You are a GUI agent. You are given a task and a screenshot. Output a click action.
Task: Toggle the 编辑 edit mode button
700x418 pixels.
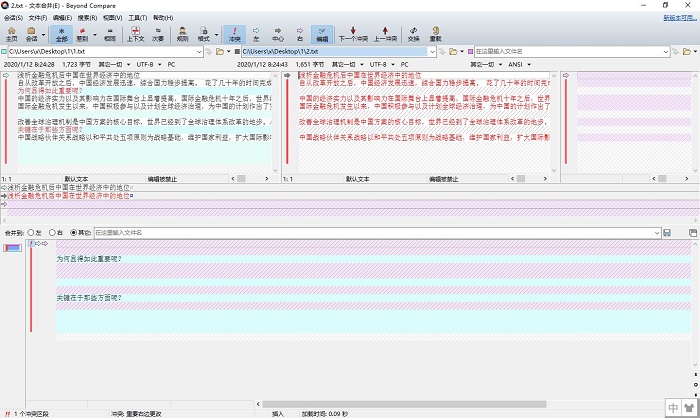coord(322,34)
